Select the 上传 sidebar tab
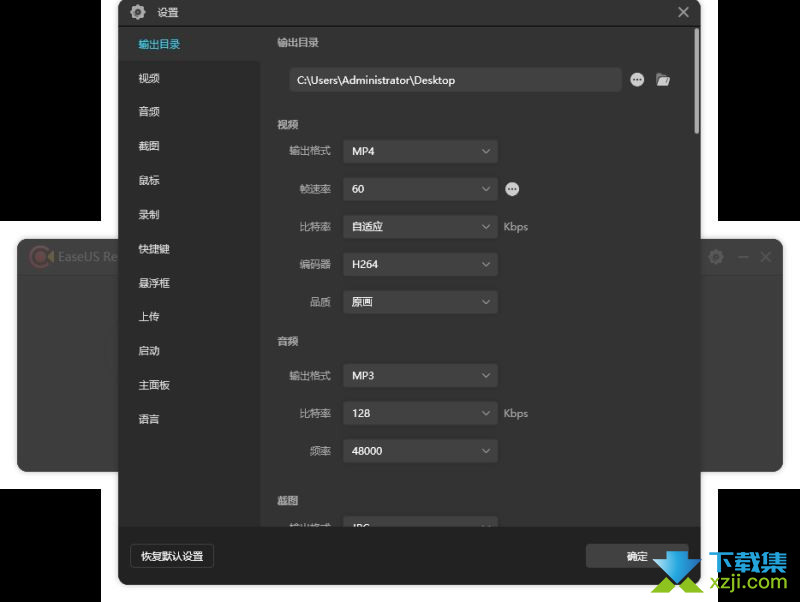This screenshot has width=800, height=602. [189, 317]
